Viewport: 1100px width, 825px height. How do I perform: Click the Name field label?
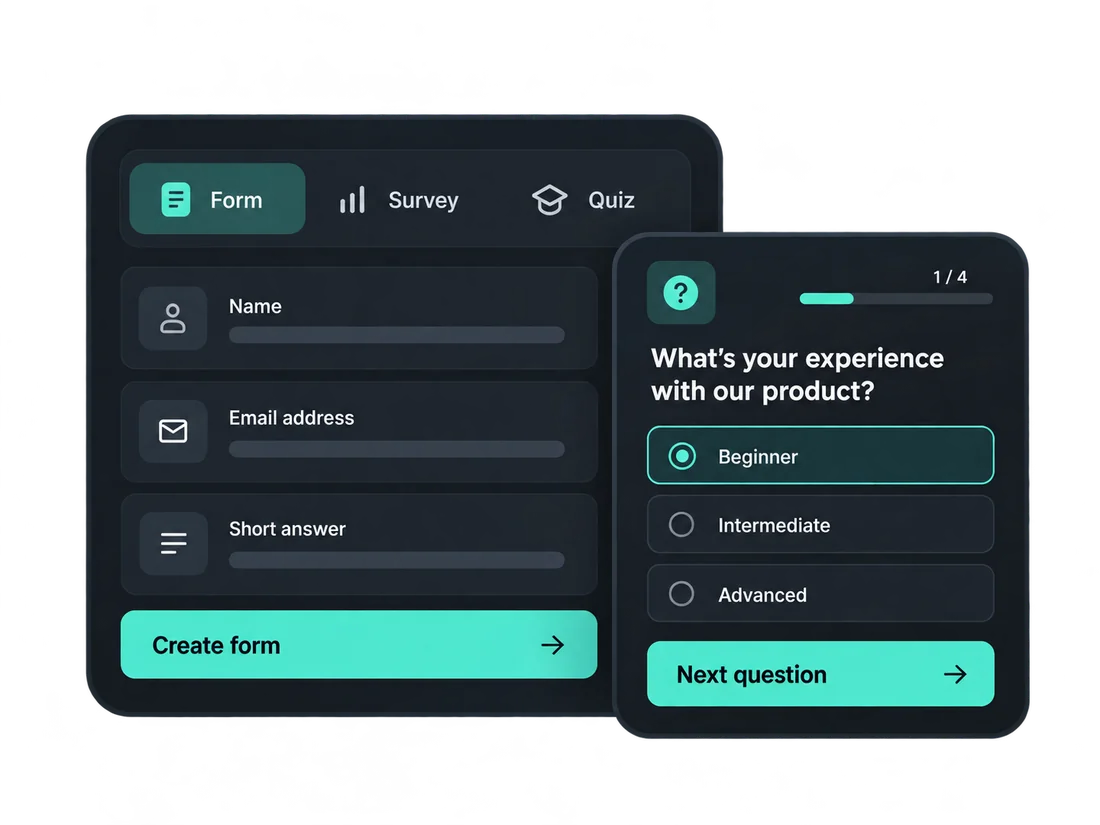click(255, 307)
